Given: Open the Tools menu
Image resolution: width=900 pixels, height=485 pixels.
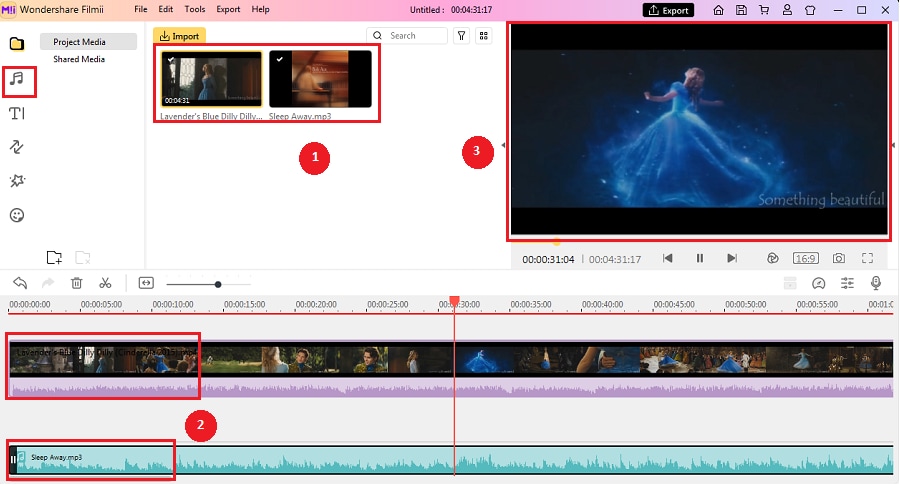Looking at the screenshot, I should 195,9.
